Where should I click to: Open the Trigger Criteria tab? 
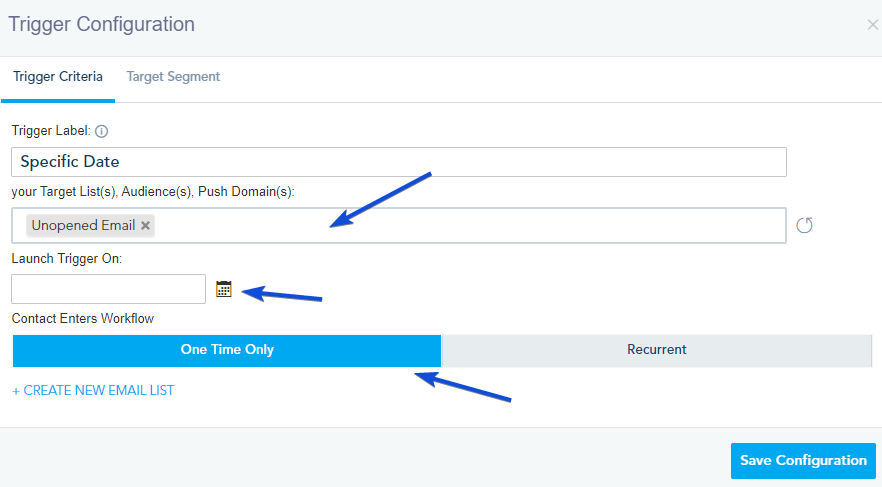[x=58, y=77]
